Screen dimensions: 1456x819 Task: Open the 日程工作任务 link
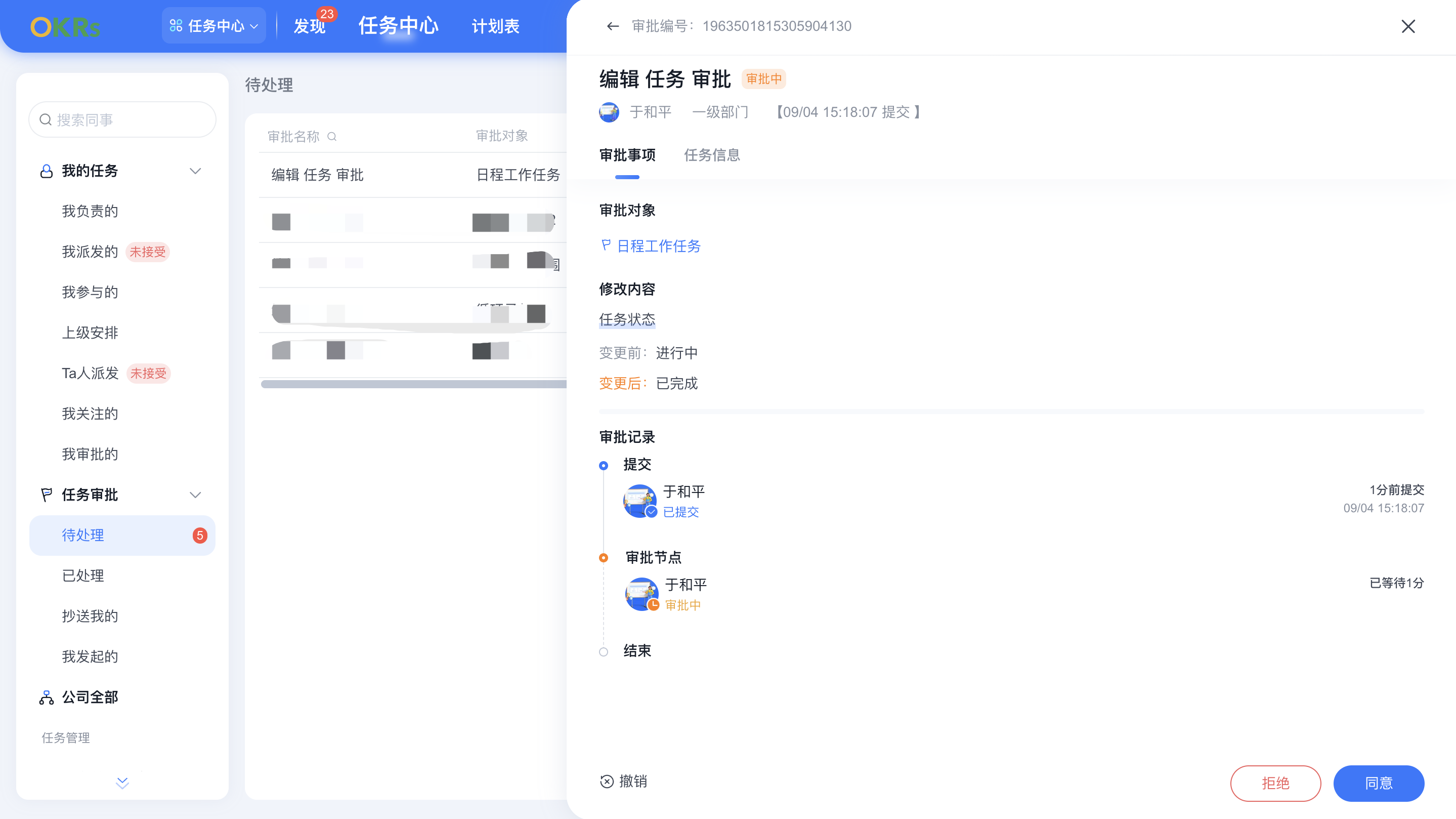click(658, 245)
